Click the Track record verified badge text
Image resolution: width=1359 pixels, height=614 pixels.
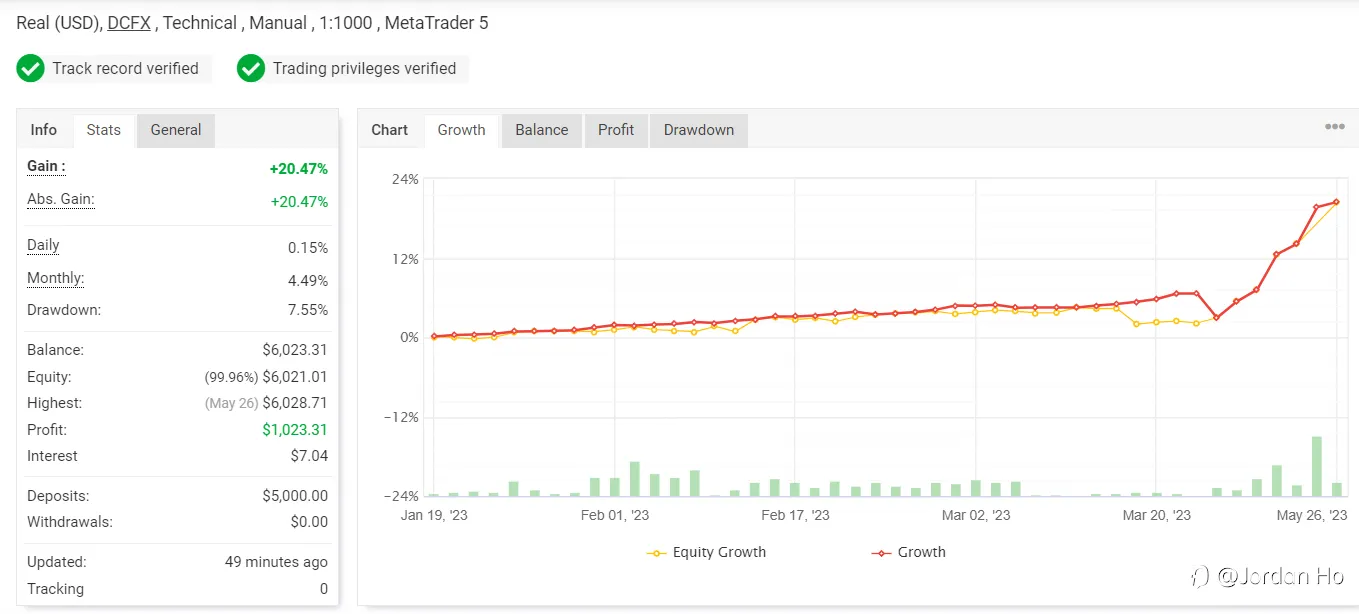(x=125, y=69)
